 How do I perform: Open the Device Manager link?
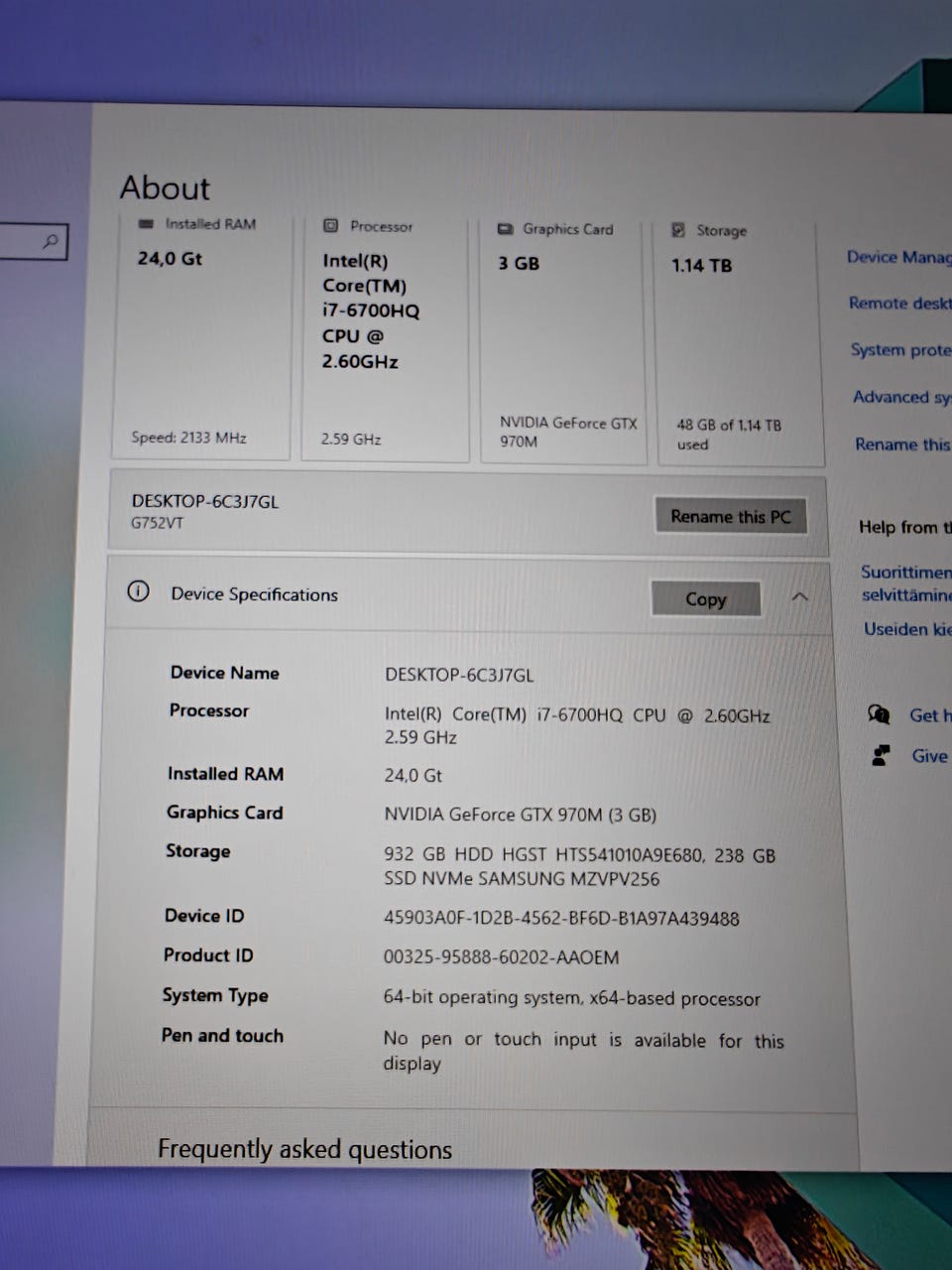point(898,258)
